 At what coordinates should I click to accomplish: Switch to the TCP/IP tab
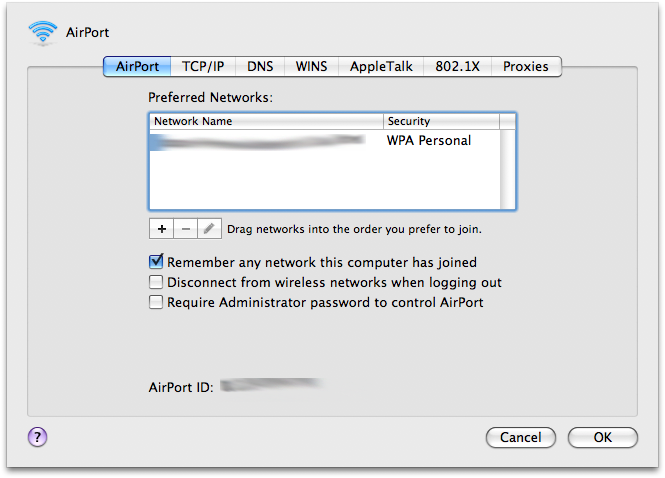pyautogui.click(x=203, y=67)
